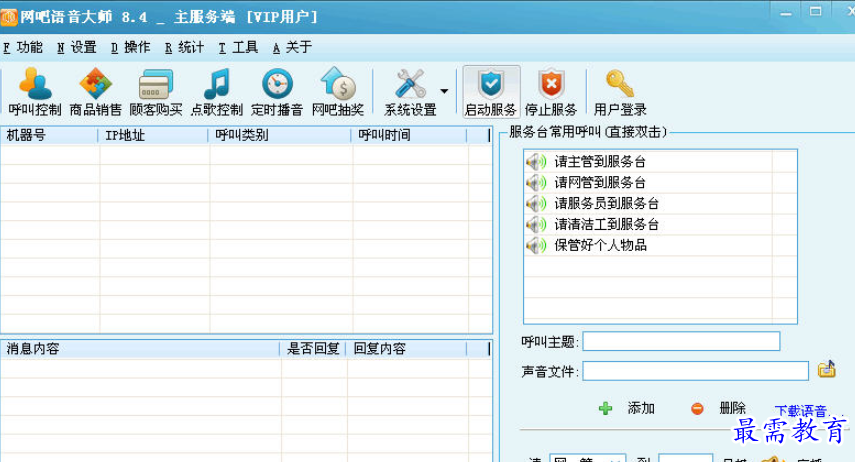This screenshot has width=855, height=462.
Task: Open the 工具 menu
Action: tap(238, 47)
